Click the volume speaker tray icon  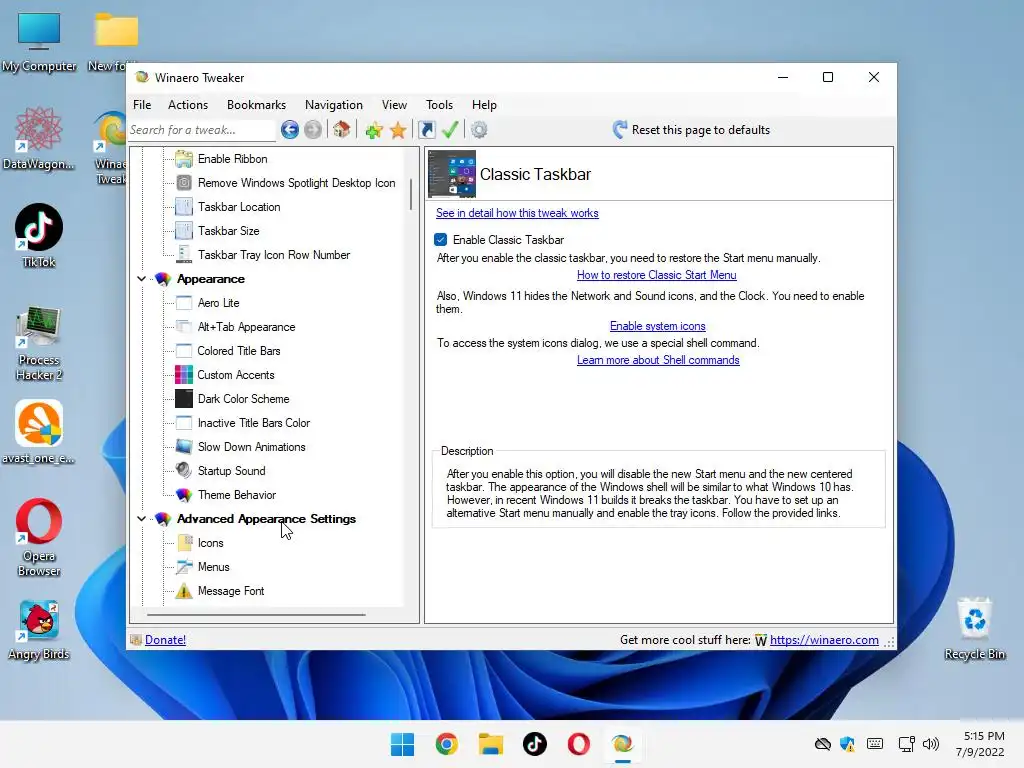click(931, 744)
